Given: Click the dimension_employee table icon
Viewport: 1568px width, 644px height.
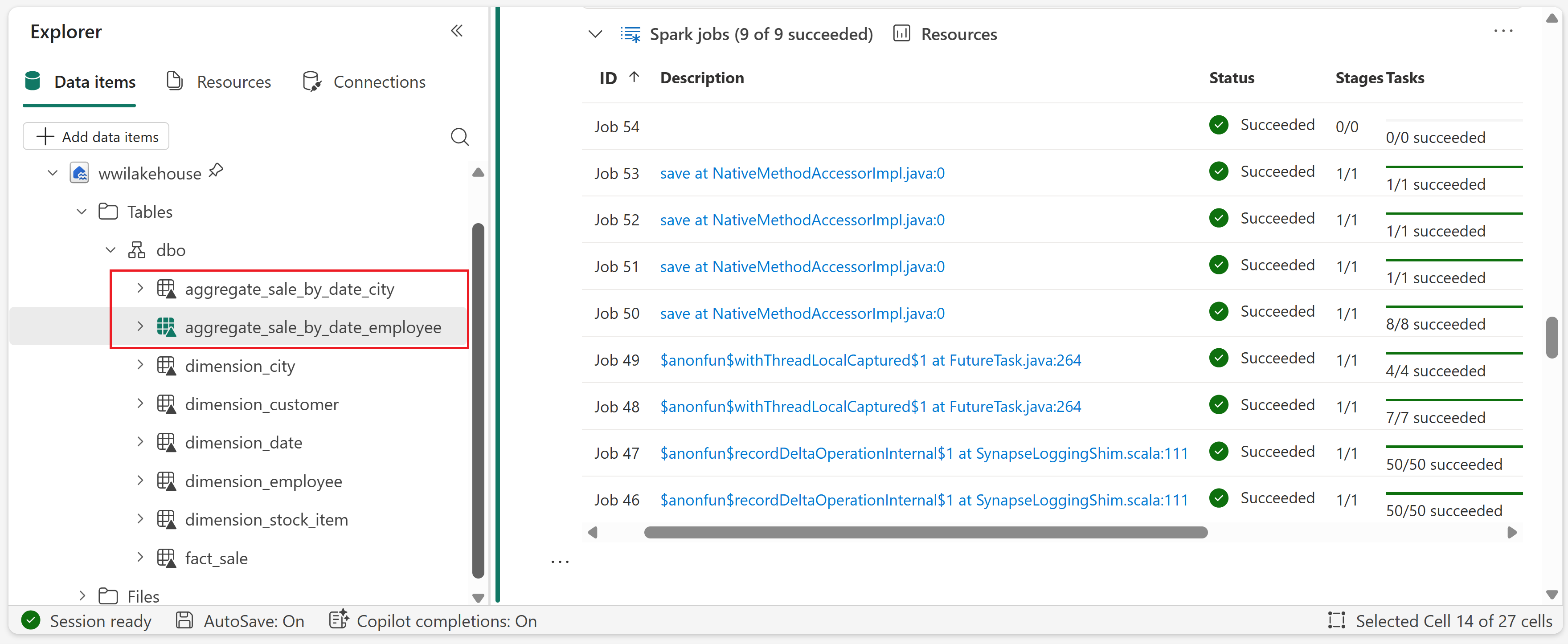Looking at the screenshot, I should (166, 481).
